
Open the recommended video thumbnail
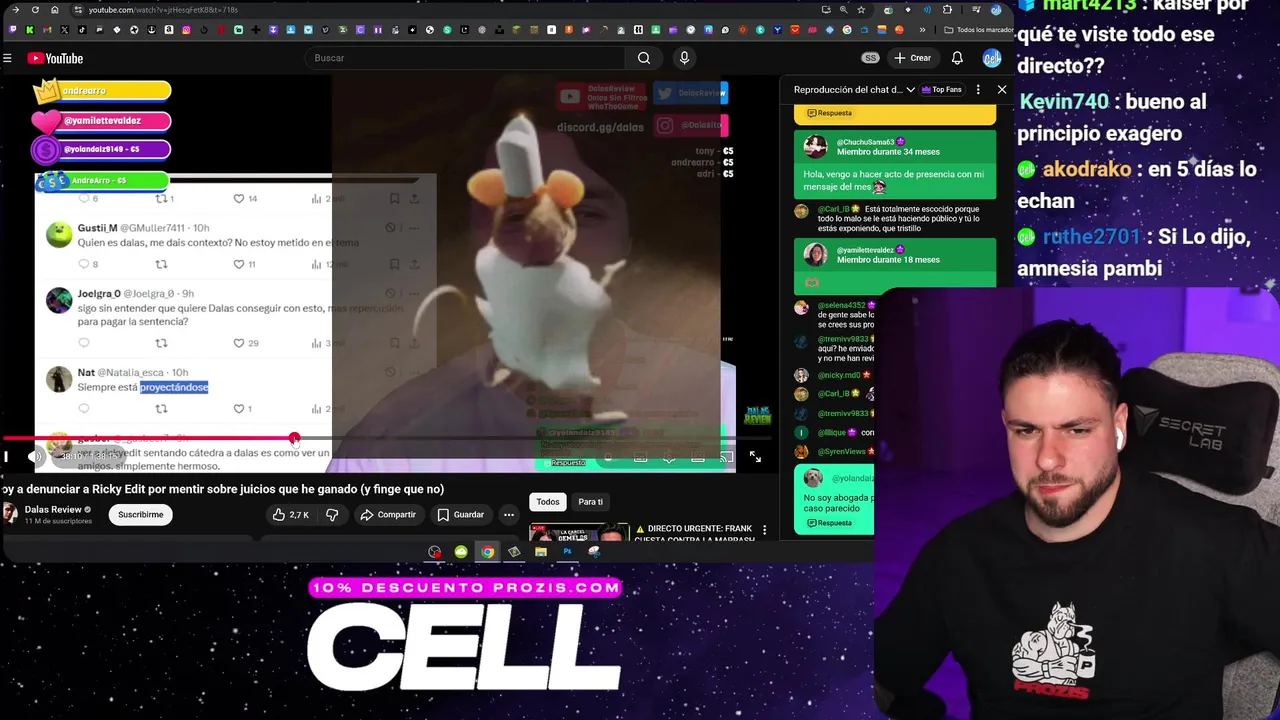579,532
